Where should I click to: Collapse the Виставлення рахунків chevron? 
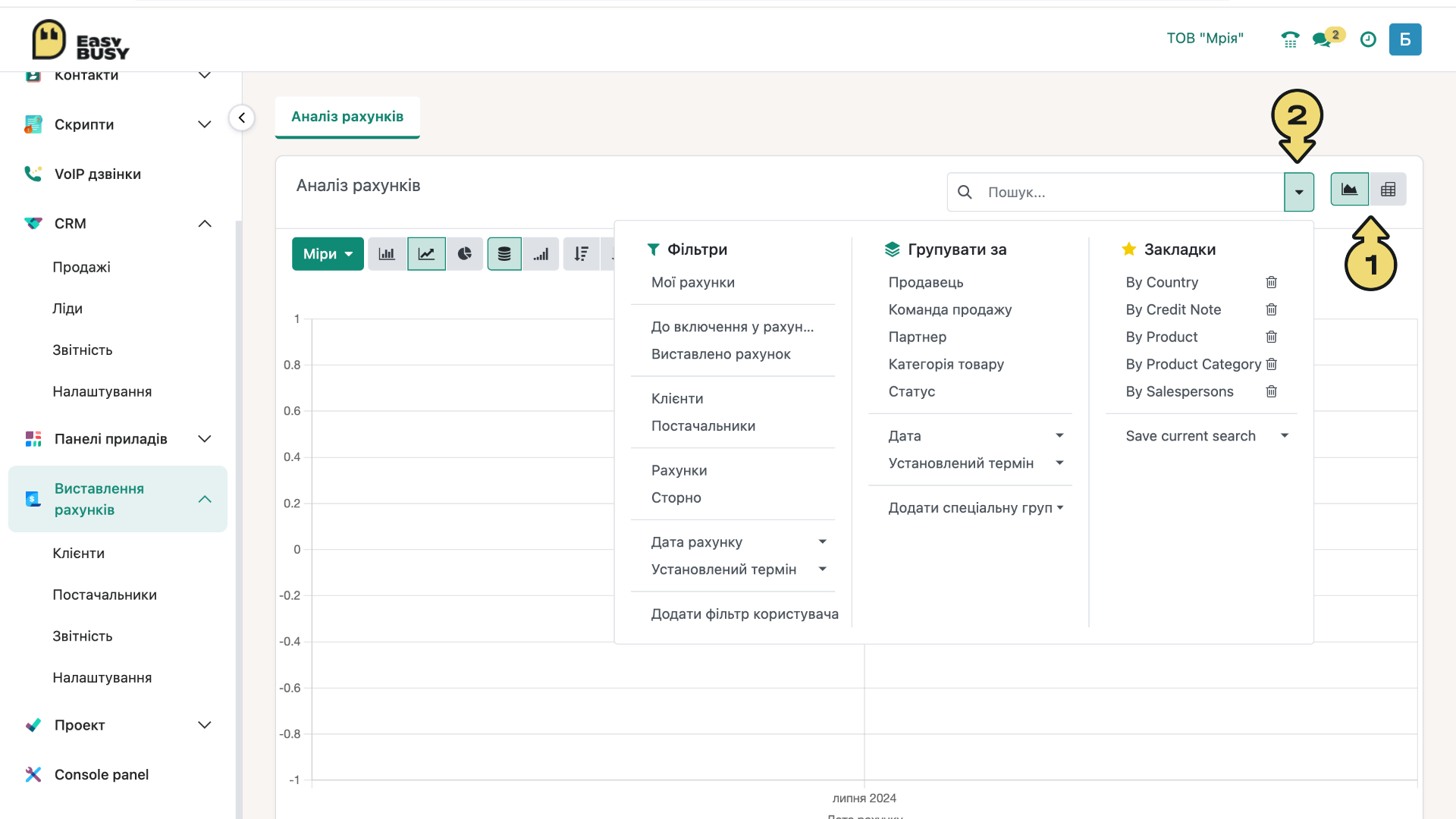pos(204,499)
